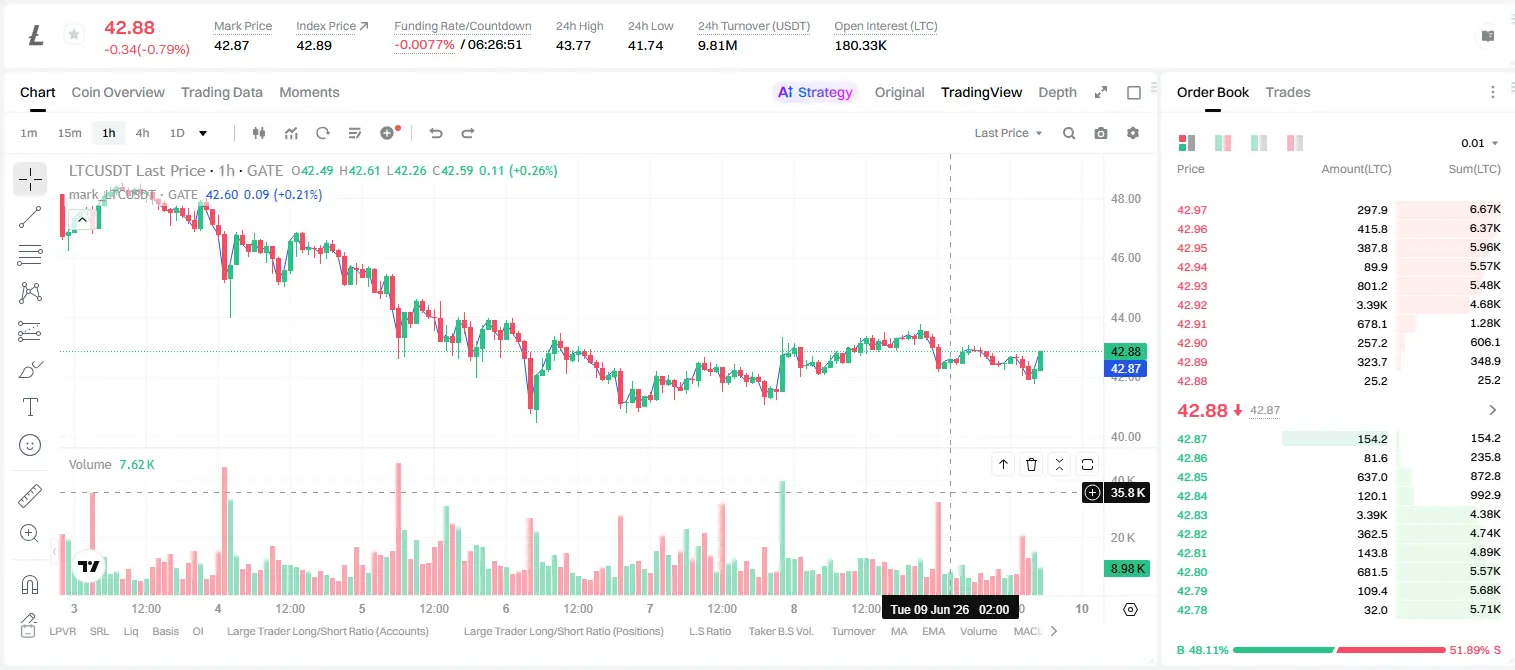Open the Last Price dropdown
The image size is (1515, 670).
1008,133
